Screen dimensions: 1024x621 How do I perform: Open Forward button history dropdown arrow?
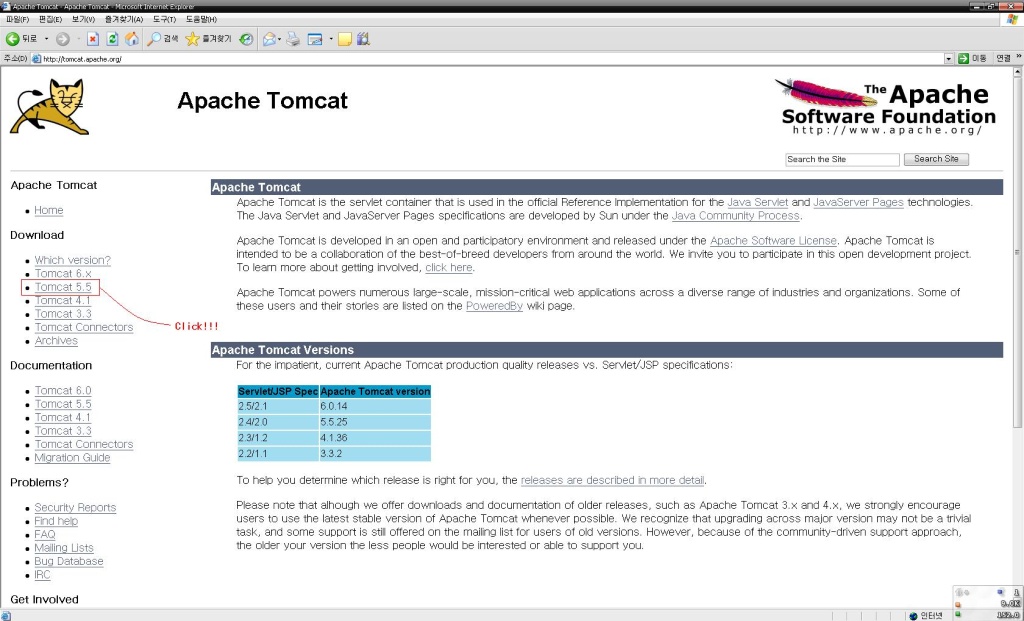[x=78, y=39]
